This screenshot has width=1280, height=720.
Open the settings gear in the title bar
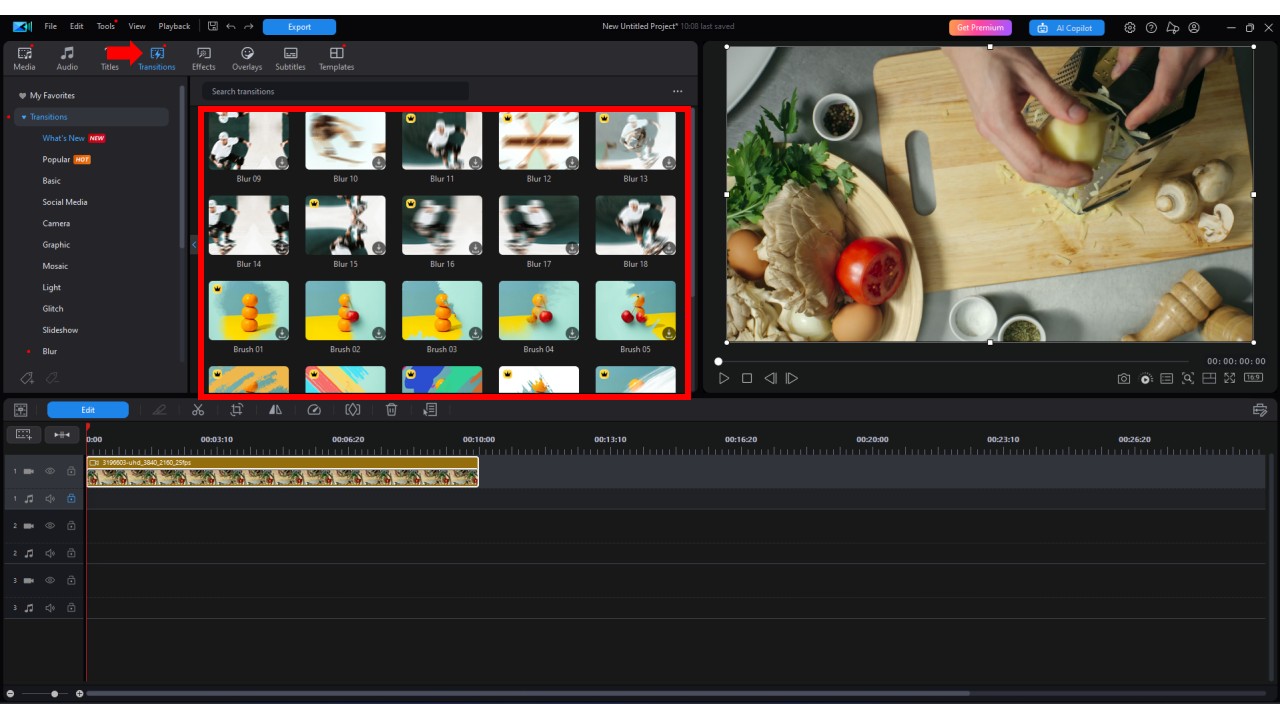[x=1130, y=28]
